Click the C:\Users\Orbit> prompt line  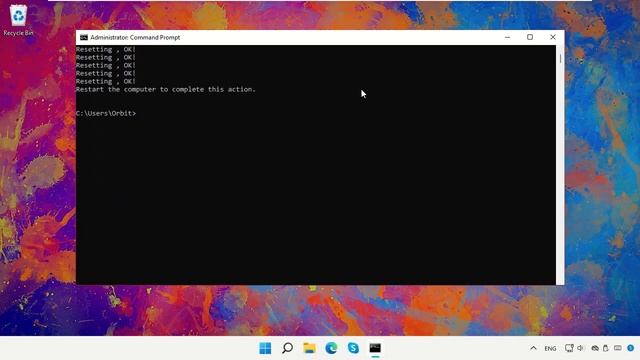(x=106, y=113)
